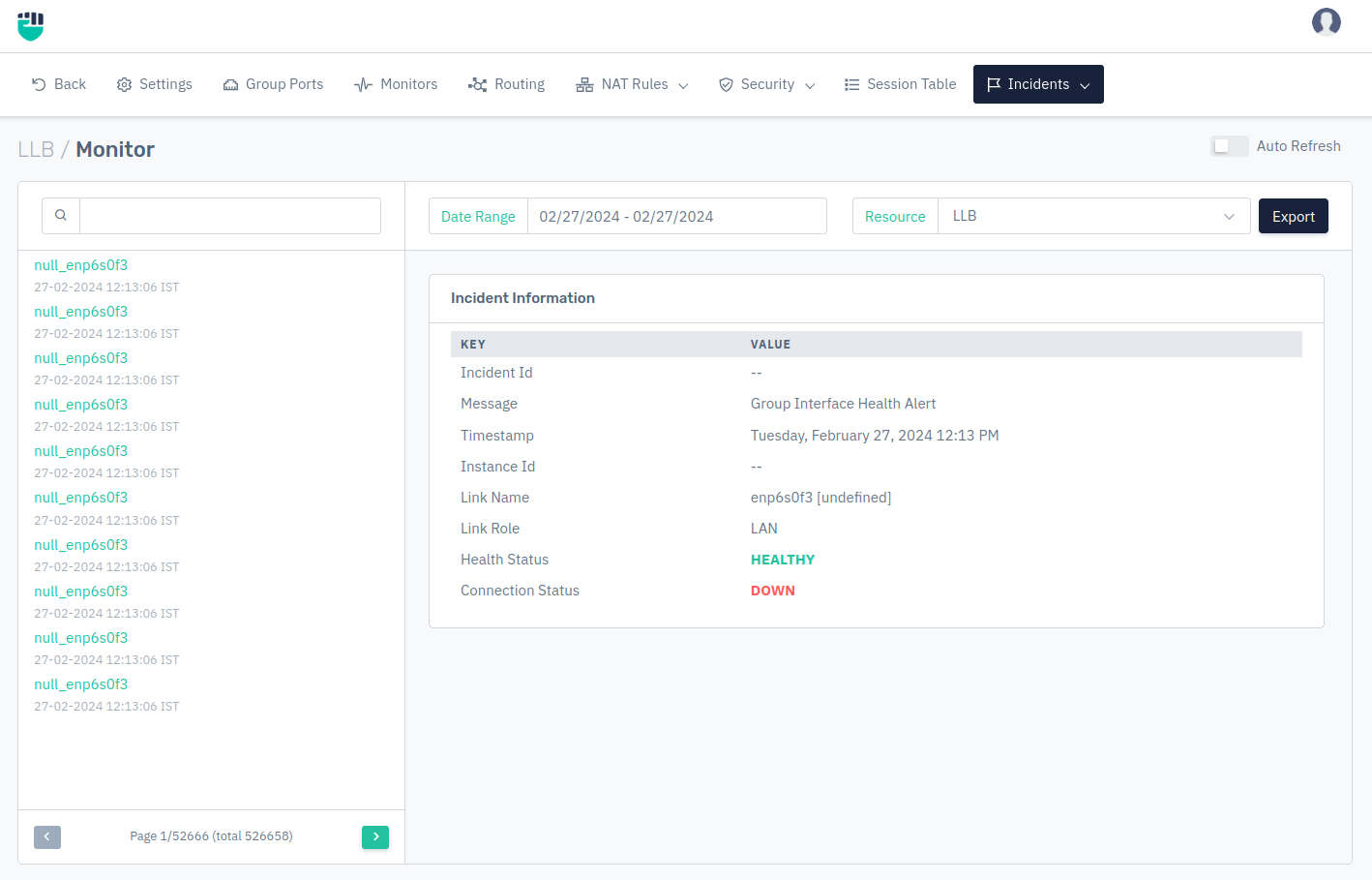
Task: Toggle the Auto Refresh switch
Action: (x=1229, y=146)
